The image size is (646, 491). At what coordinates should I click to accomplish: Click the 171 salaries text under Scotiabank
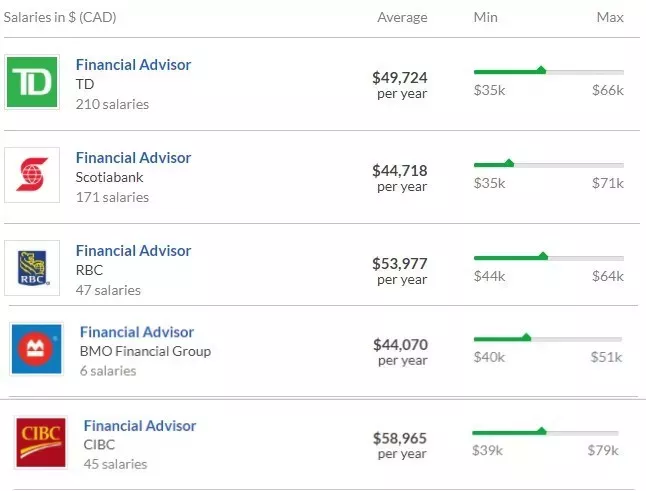(x=112, y=197)
